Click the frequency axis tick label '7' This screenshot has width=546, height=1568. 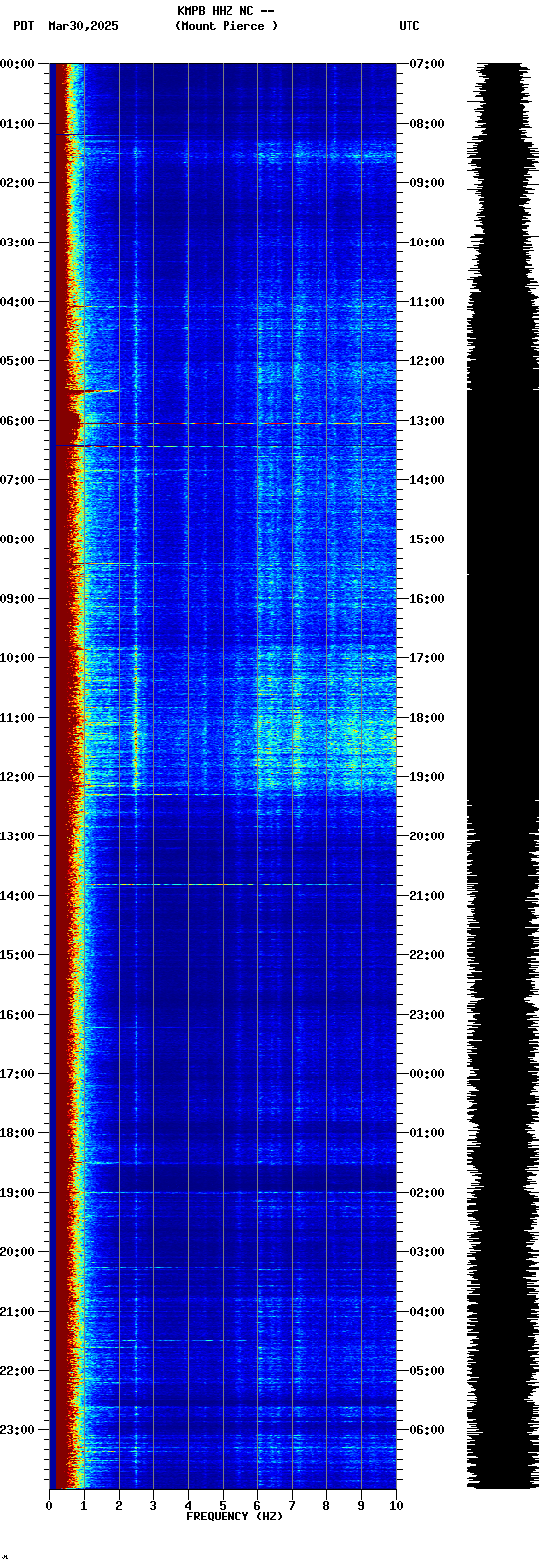coord(292,1506)
